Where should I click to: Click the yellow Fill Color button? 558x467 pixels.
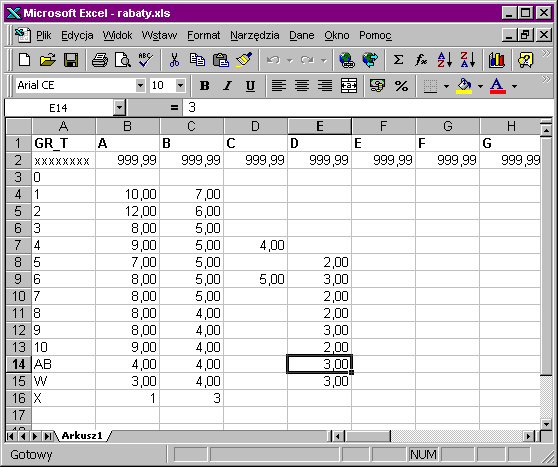coord(464,86)
